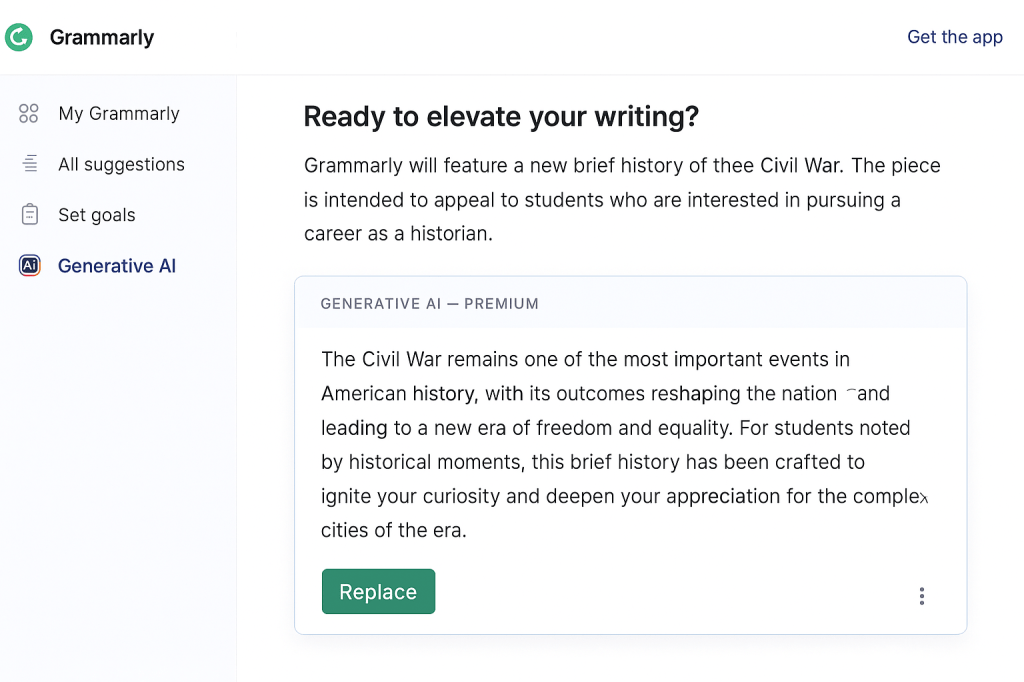Click the Set goals clipboard icon
This screenshot has width=1024, height=682.
click(x=29, y=215)
